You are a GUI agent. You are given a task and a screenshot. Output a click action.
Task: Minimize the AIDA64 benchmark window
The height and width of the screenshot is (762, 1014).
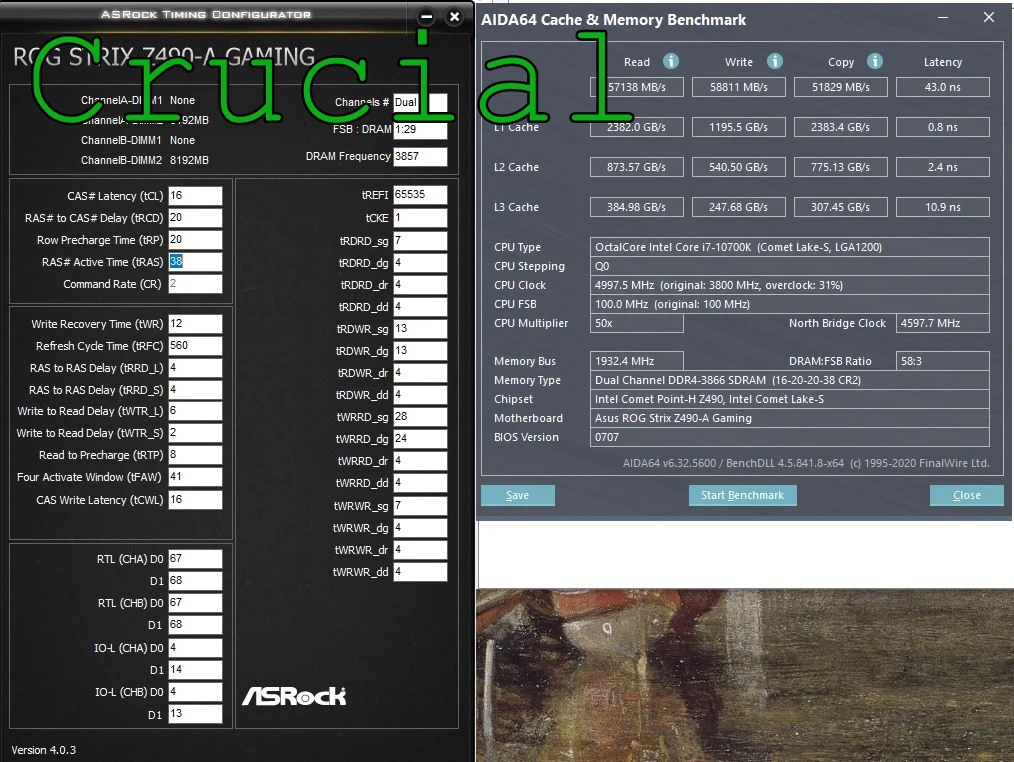pos(943,17)
